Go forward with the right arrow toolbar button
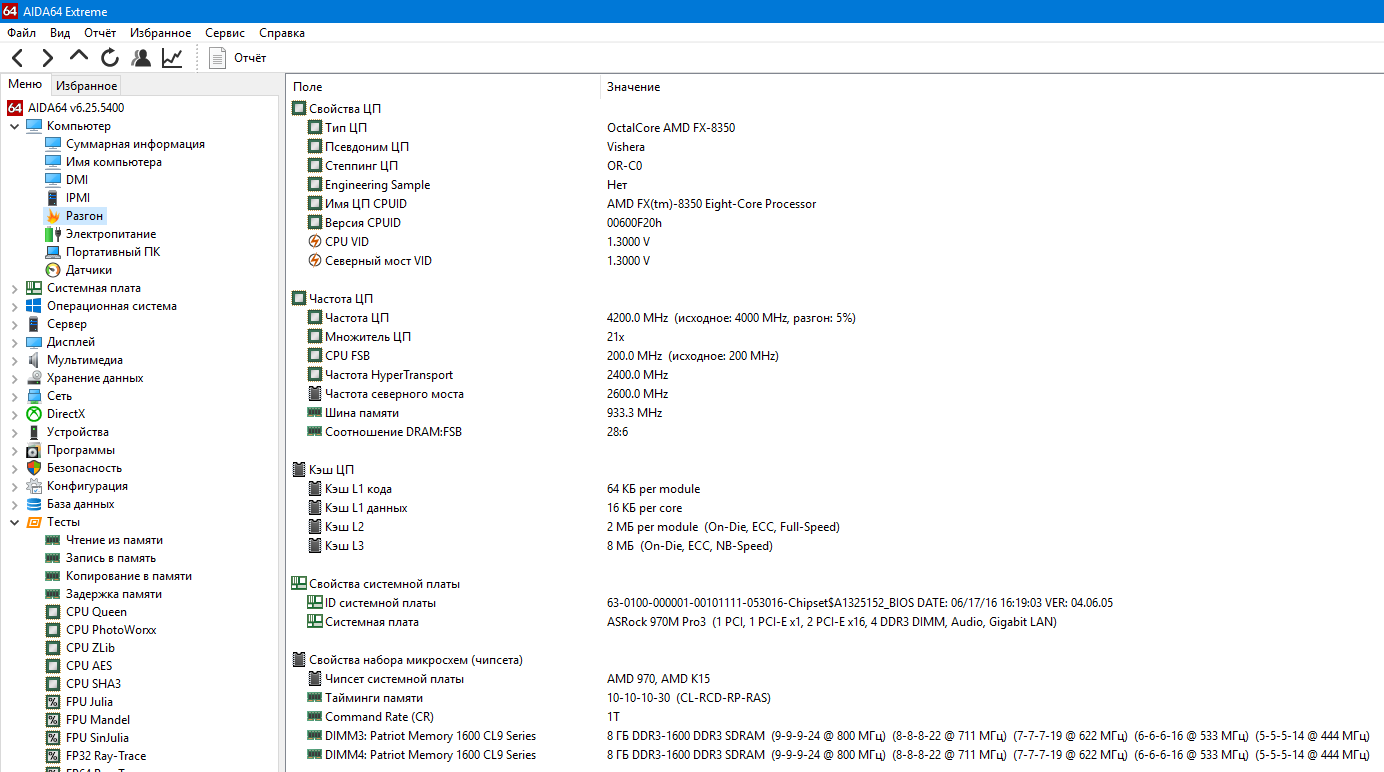Image resolution: width=1384 pixels, height=772 pixels. 47,58
